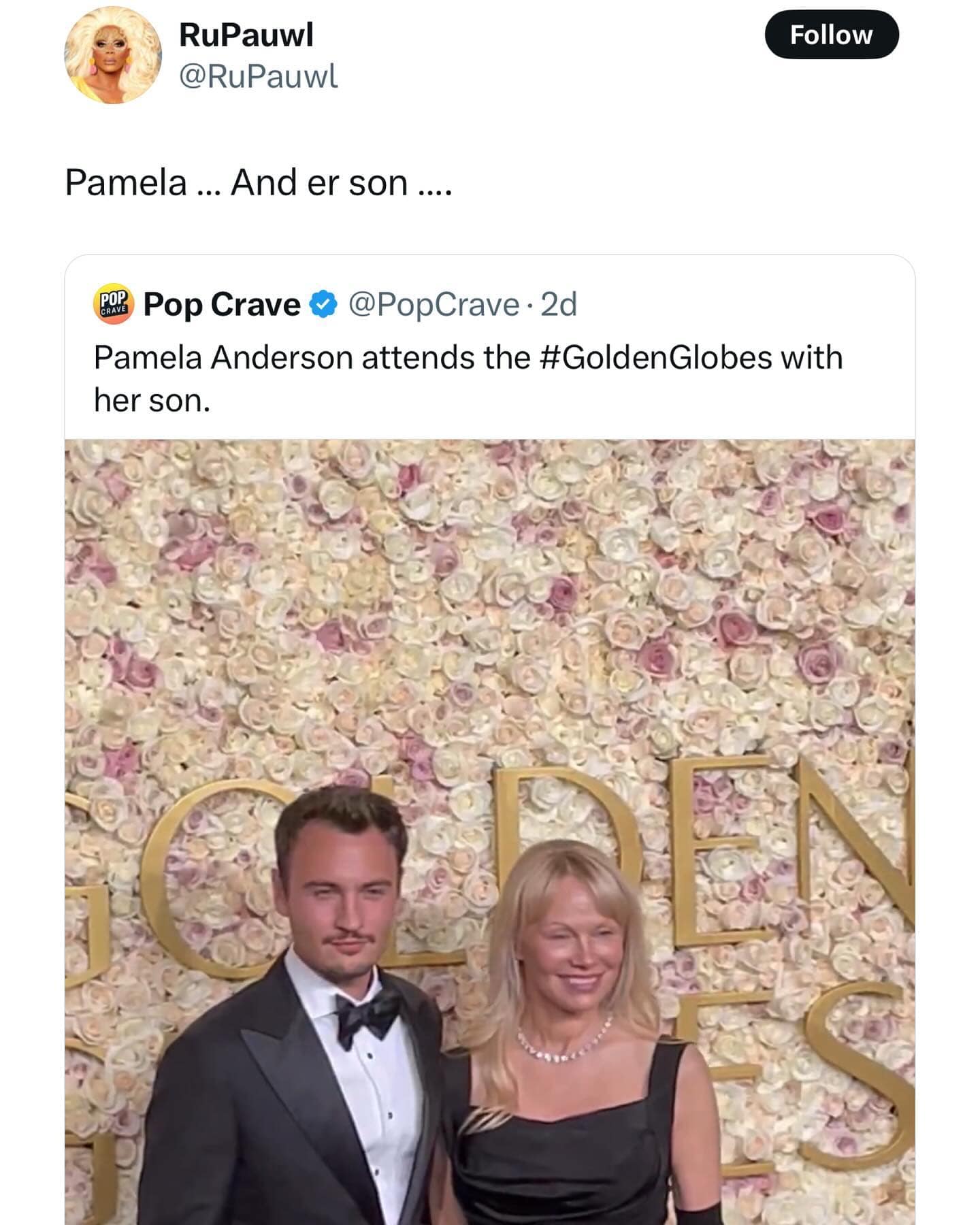
Task: Select the display name RuPauwl
Action: click(x=244, y=36)
